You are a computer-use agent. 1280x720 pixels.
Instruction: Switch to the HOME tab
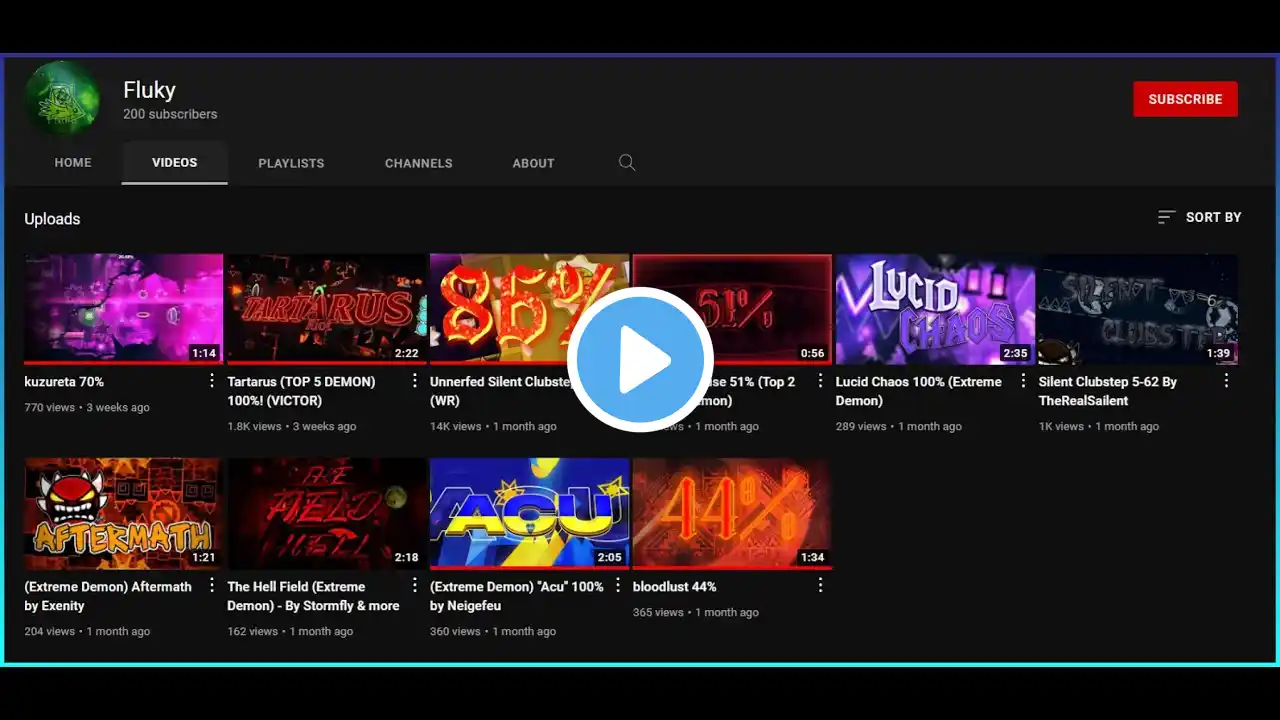coord(73,163)
